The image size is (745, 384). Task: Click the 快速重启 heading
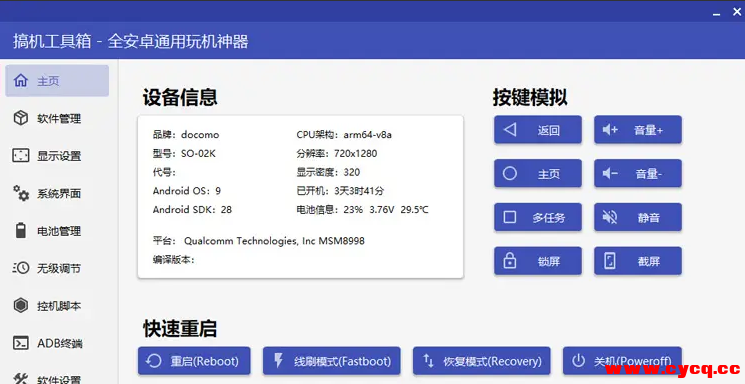tap(180, 328)
